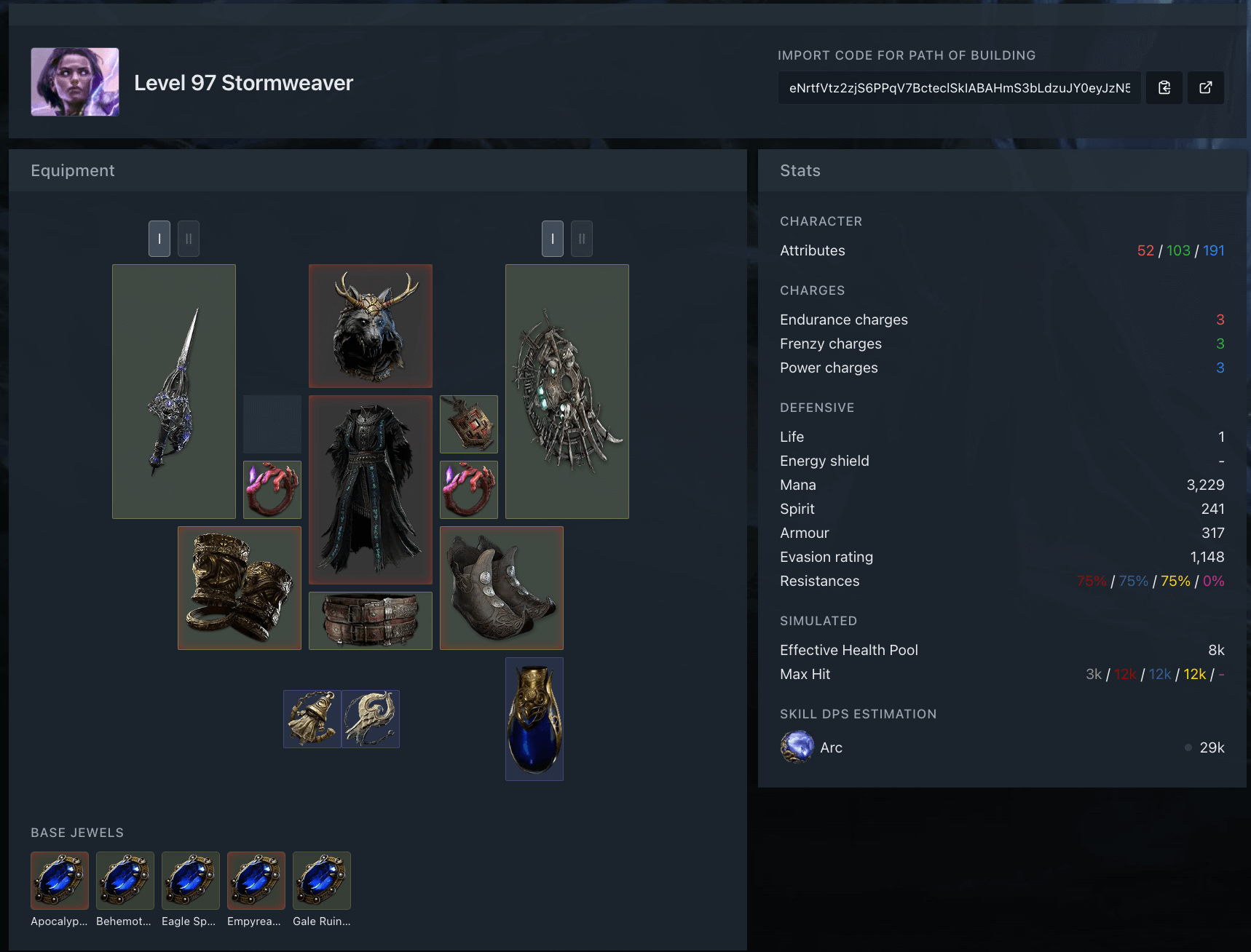Click the grey boots item slot
This screenshot has width=1251, height=952.
(x=501, y=588)
